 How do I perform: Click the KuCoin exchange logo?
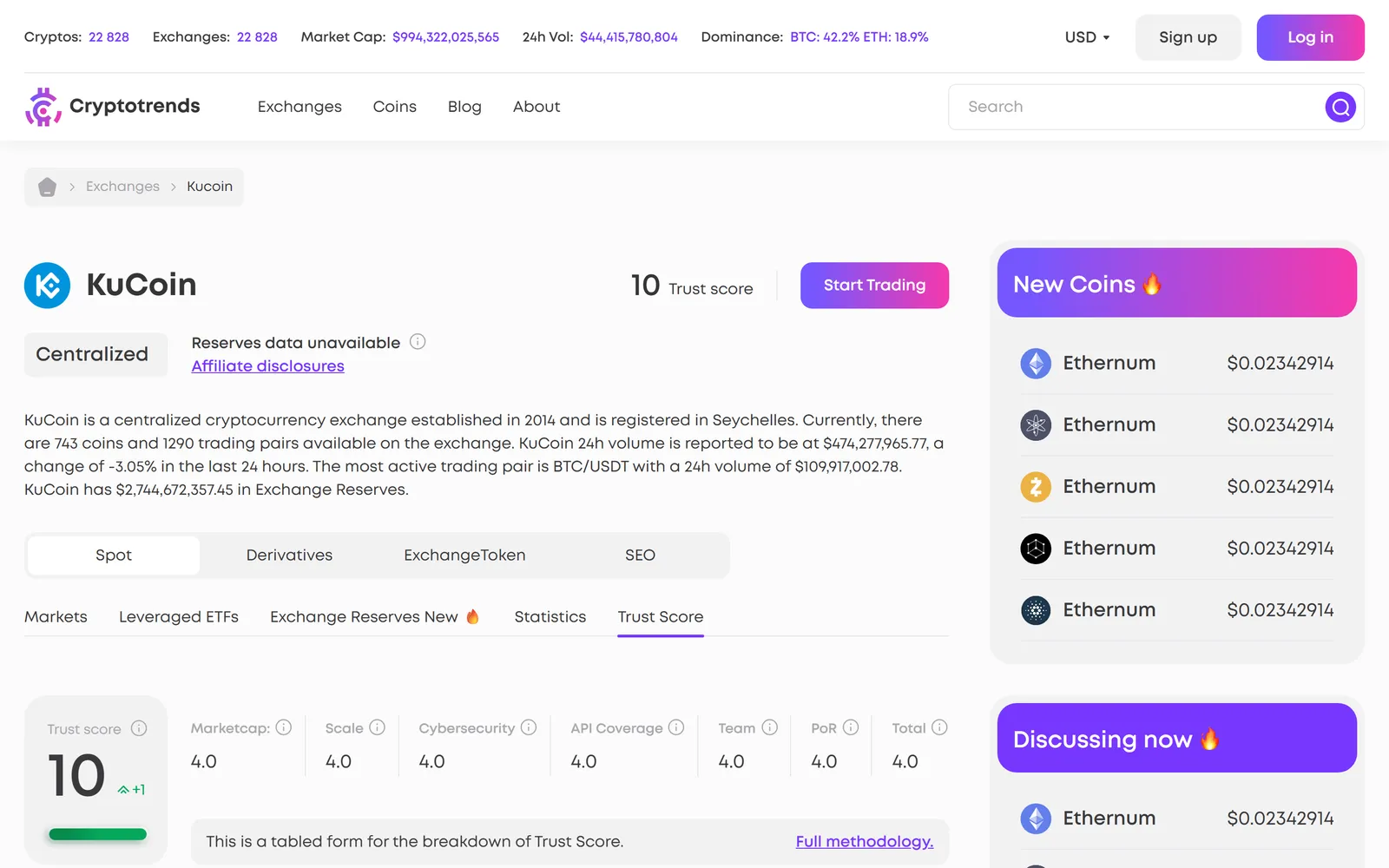pyautogui.click(x=47, y=285)
